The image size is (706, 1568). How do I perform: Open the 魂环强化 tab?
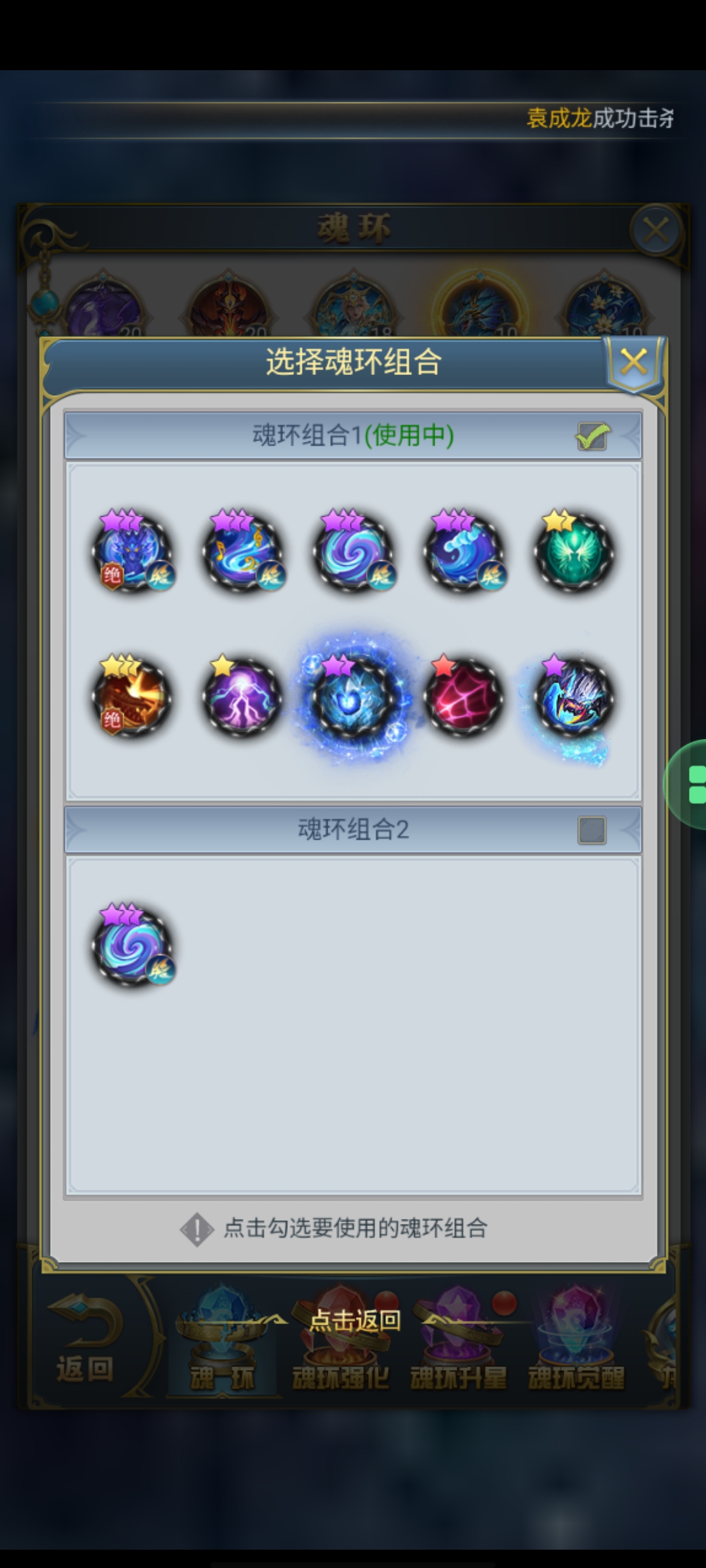(x=340, y=1343)
